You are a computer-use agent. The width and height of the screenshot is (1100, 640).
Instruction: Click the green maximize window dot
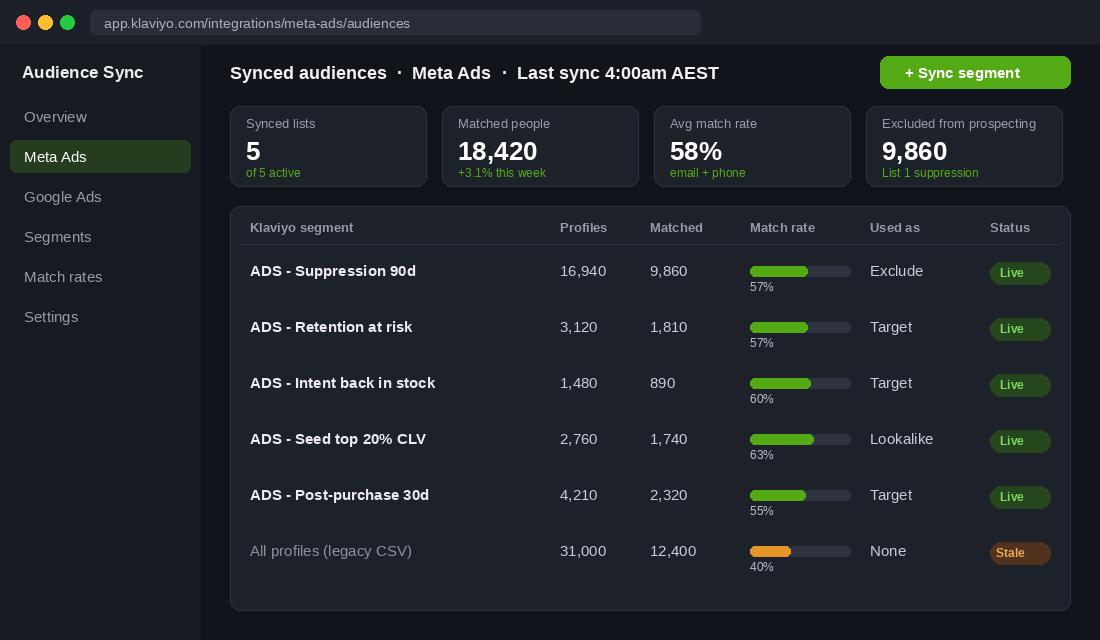[67, 22]
